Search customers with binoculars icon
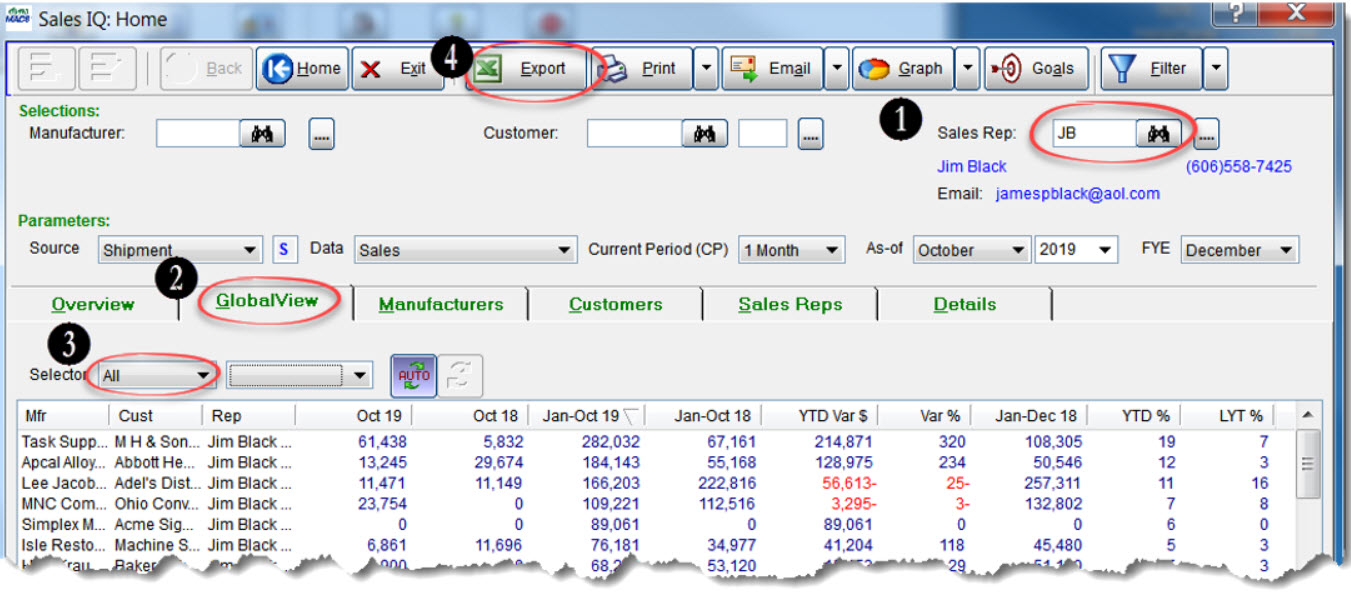 705,133
